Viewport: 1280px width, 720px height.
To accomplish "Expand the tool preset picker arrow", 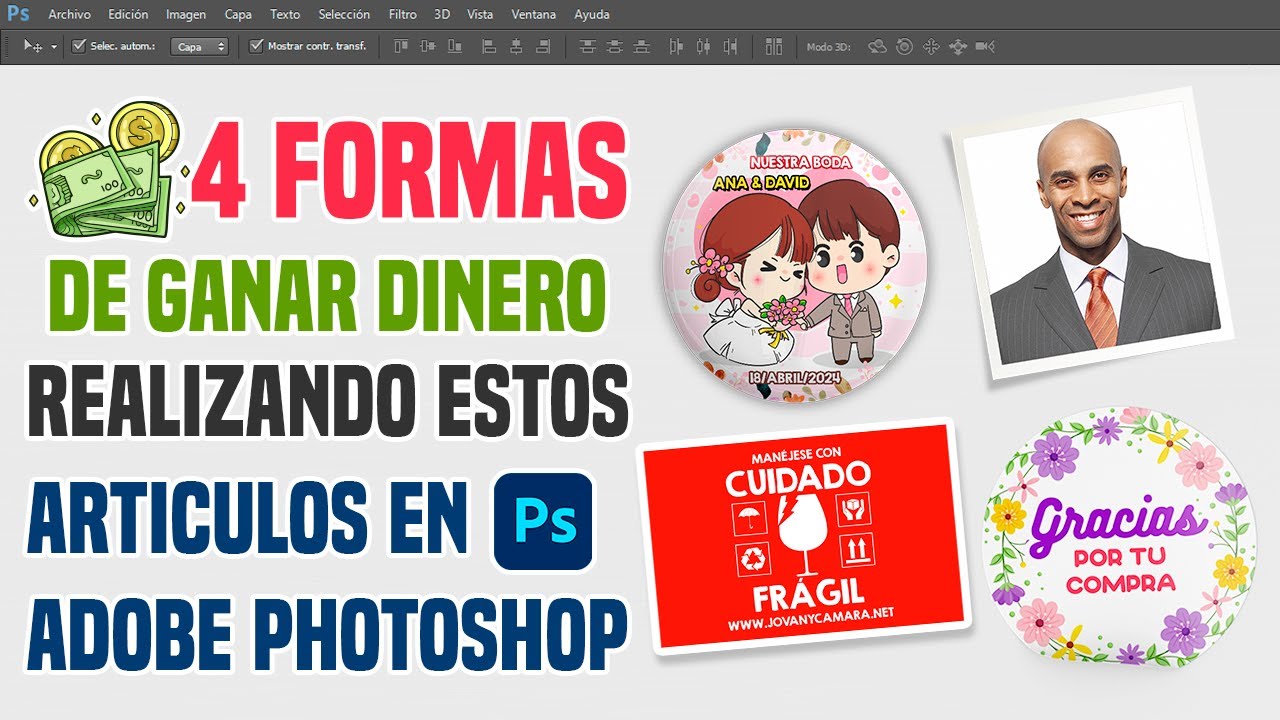I will tap(53, 46).
